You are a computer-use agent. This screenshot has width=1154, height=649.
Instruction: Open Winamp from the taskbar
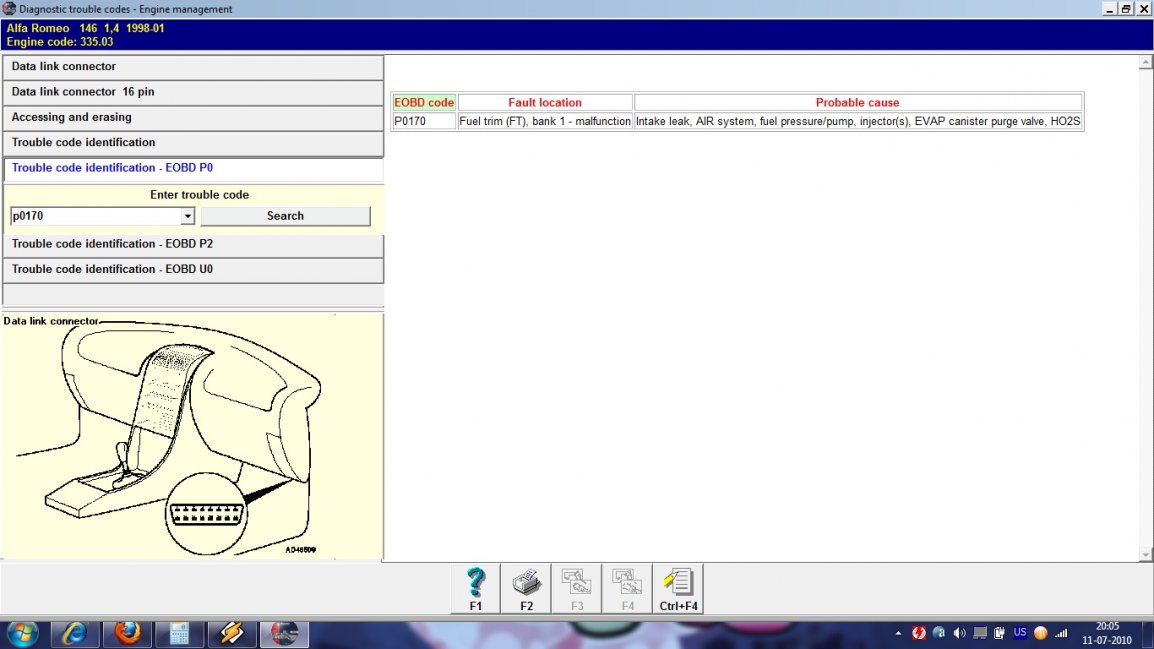pos(231,634)
